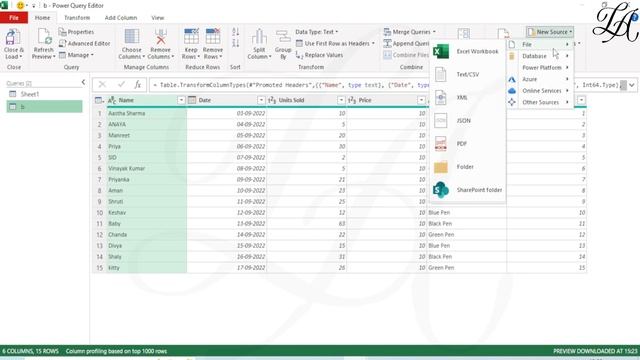Image resolution: width=640 pixels, height=360 pixels.
Task: Collapse the Queries pane
Action: (83, 82)
